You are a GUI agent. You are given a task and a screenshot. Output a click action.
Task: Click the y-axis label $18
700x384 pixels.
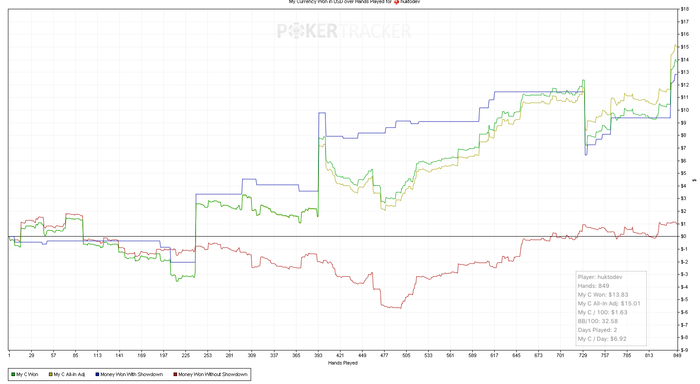click(x=684, y=9)
